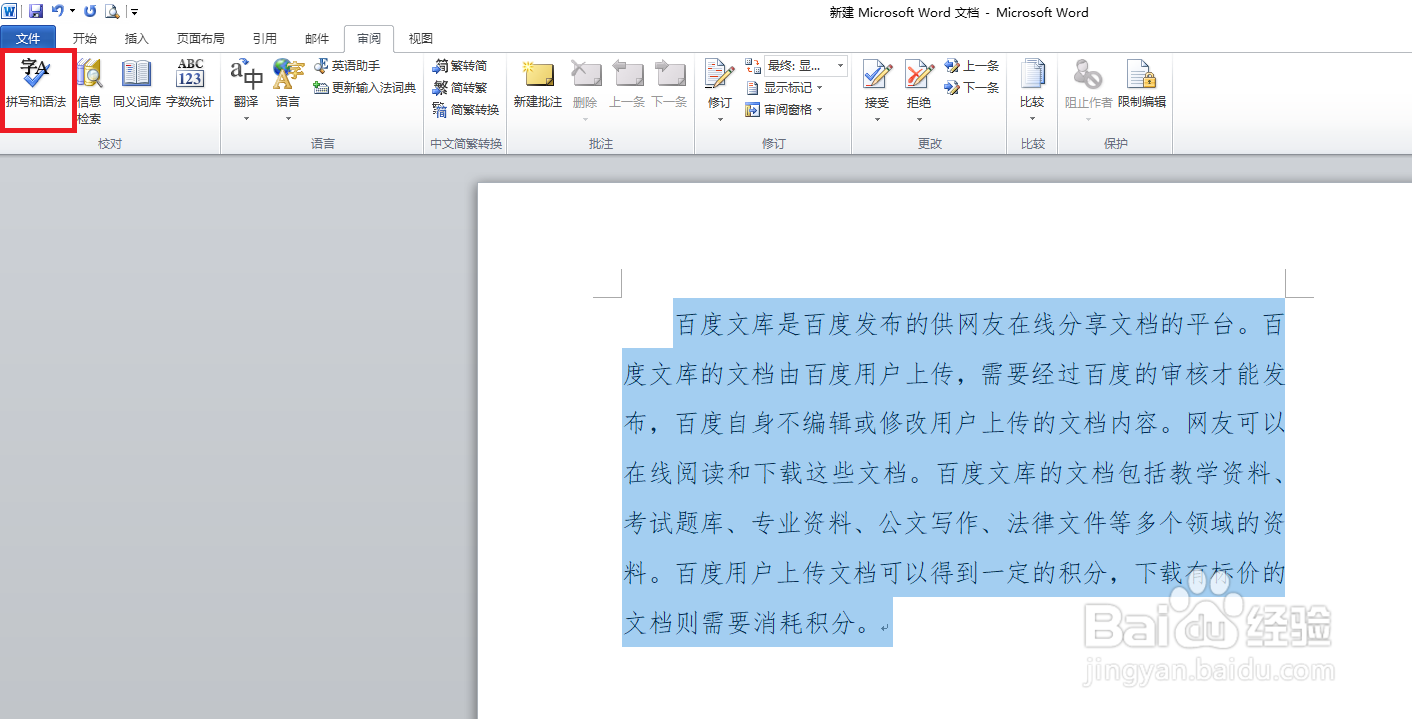Save the document from quick access toolbar
The height and width of the screenshot is (719, 1412).
click(36, 12)
